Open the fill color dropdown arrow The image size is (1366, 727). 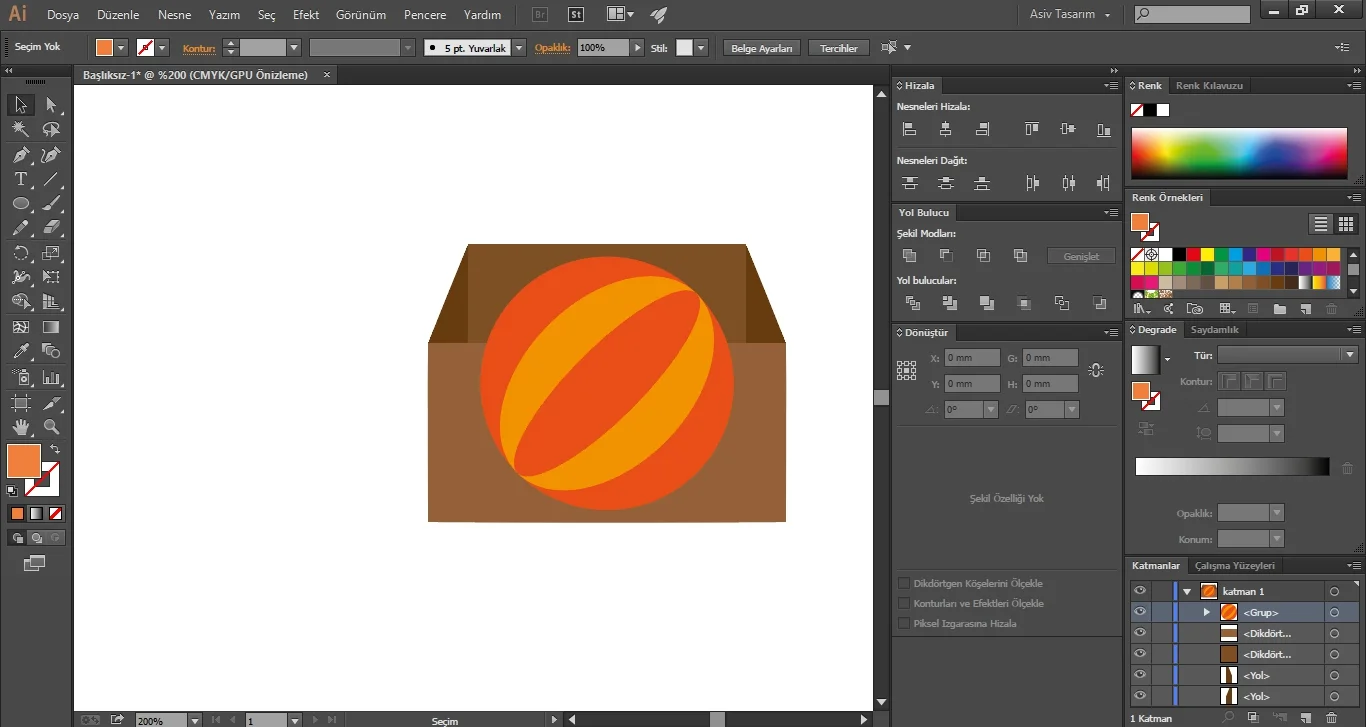[122, 47]
